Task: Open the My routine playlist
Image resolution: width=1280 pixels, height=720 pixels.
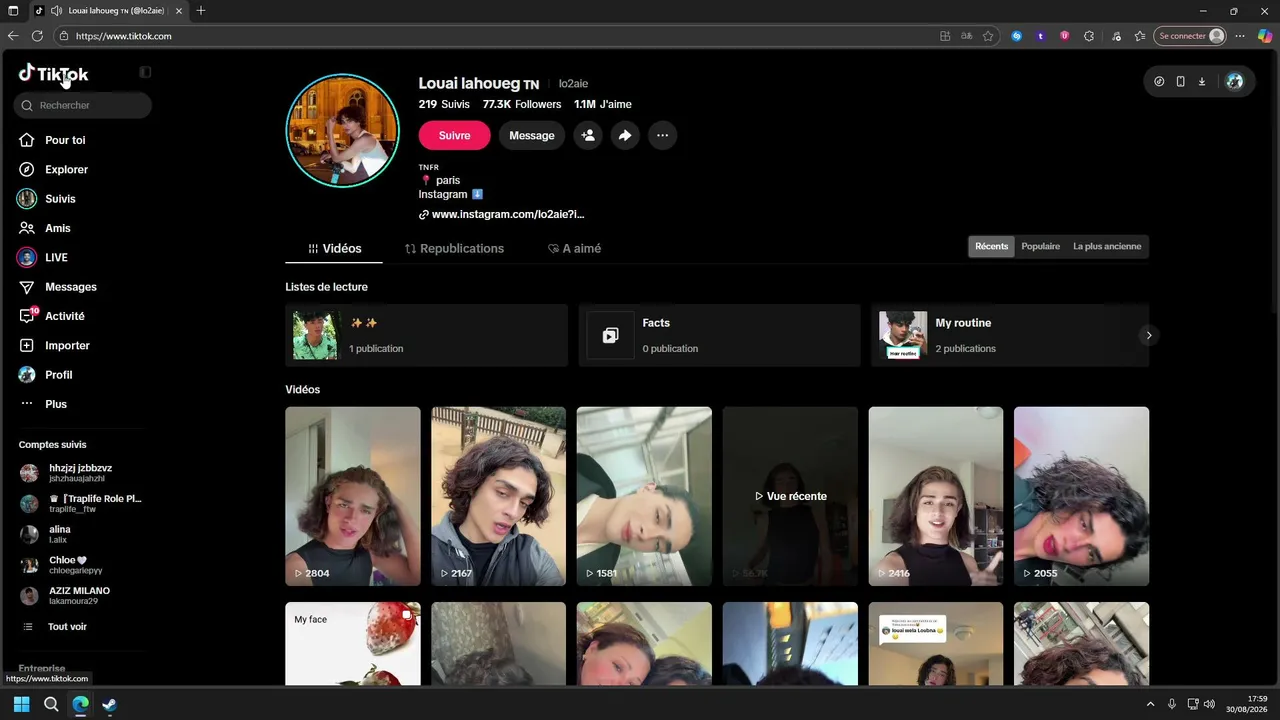Action: [1010, 335]
